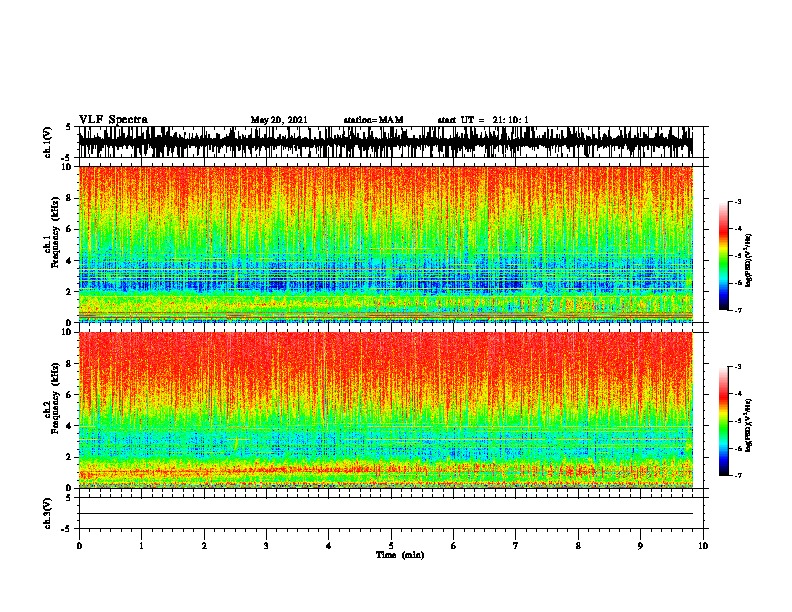The width and height of the screenshot is (792, 612).
Task: Click the "Time (min)" axis title
Action: (x=400, y=555)
